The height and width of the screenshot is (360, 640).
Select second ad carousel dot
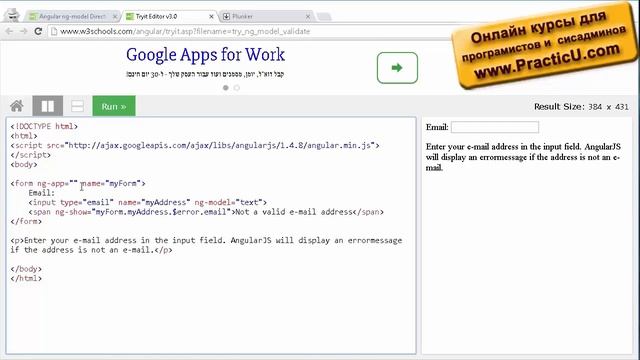tap(237, 88)
